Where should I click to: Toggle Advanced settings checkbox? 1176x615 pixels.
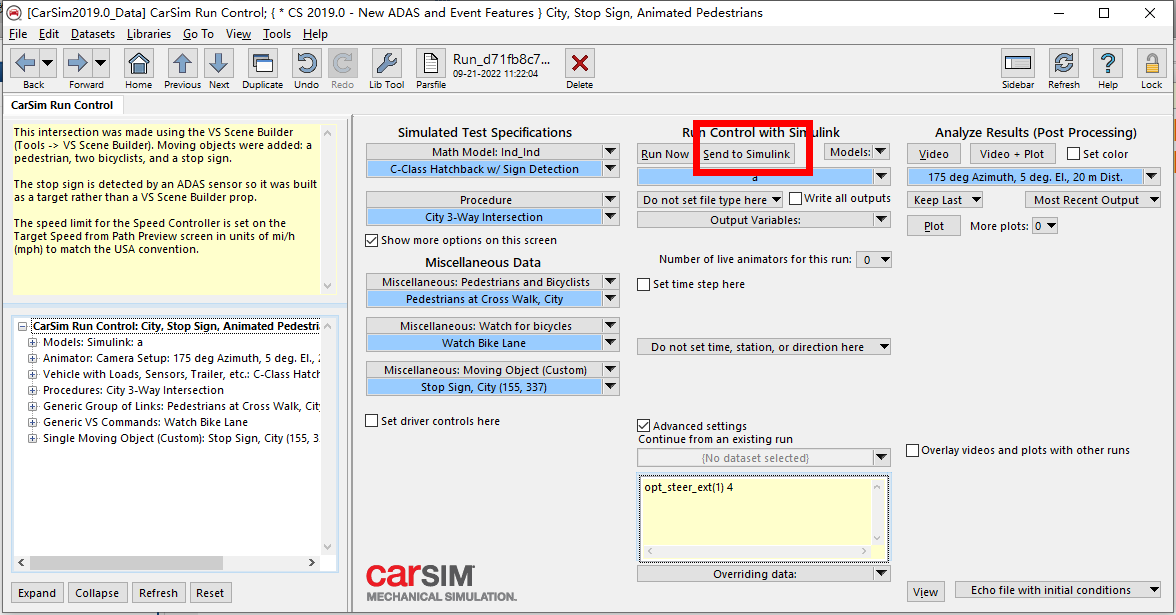pyautogui.click(x=644, y=426)
